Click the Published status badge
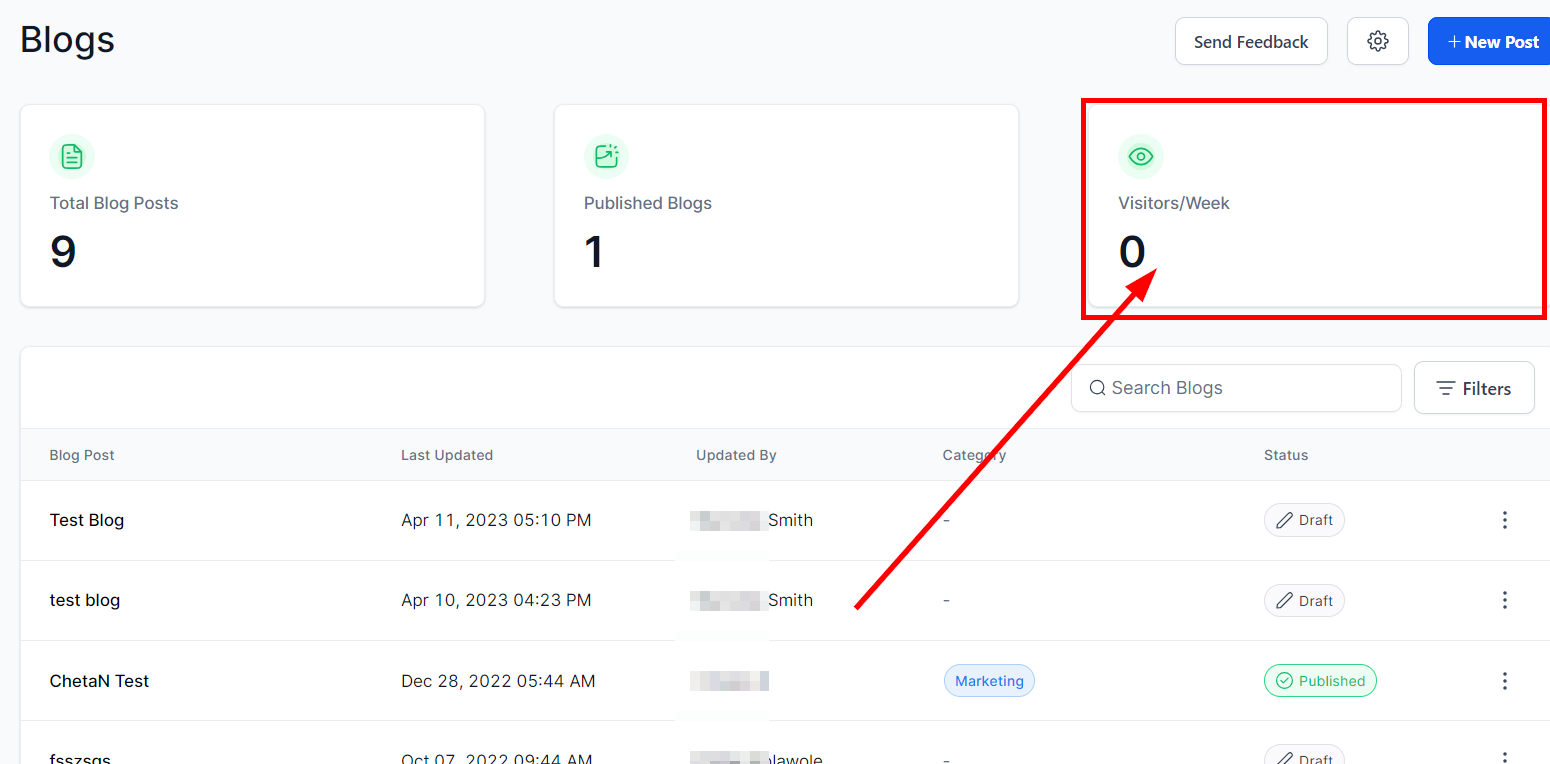The image size is (1550, 764). coord(1320,681)
